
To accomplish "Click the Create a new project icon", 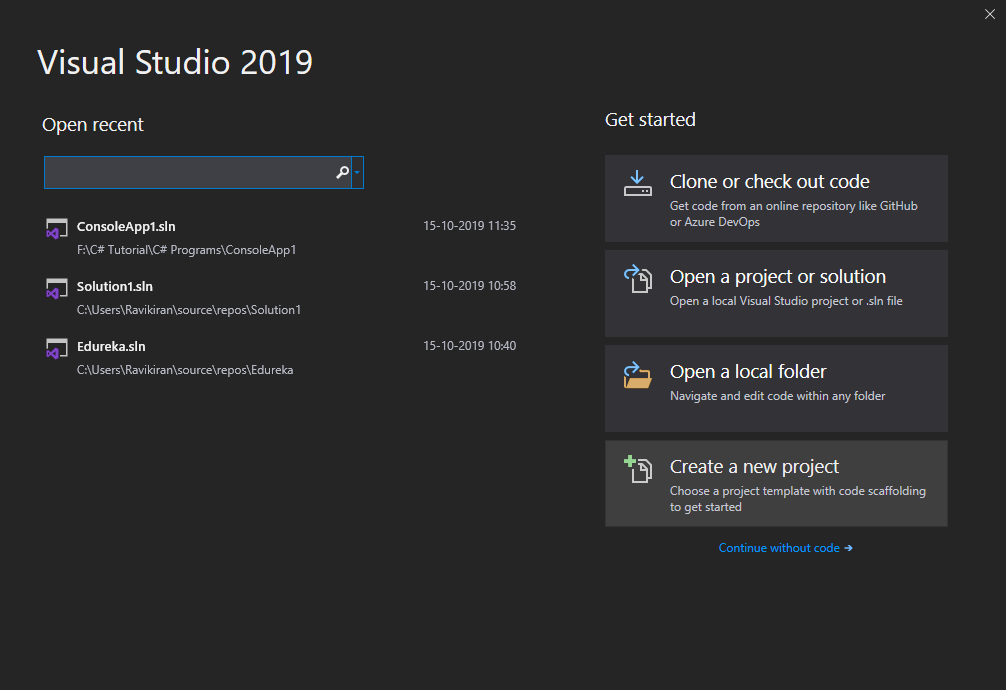I will click(638, 469).
